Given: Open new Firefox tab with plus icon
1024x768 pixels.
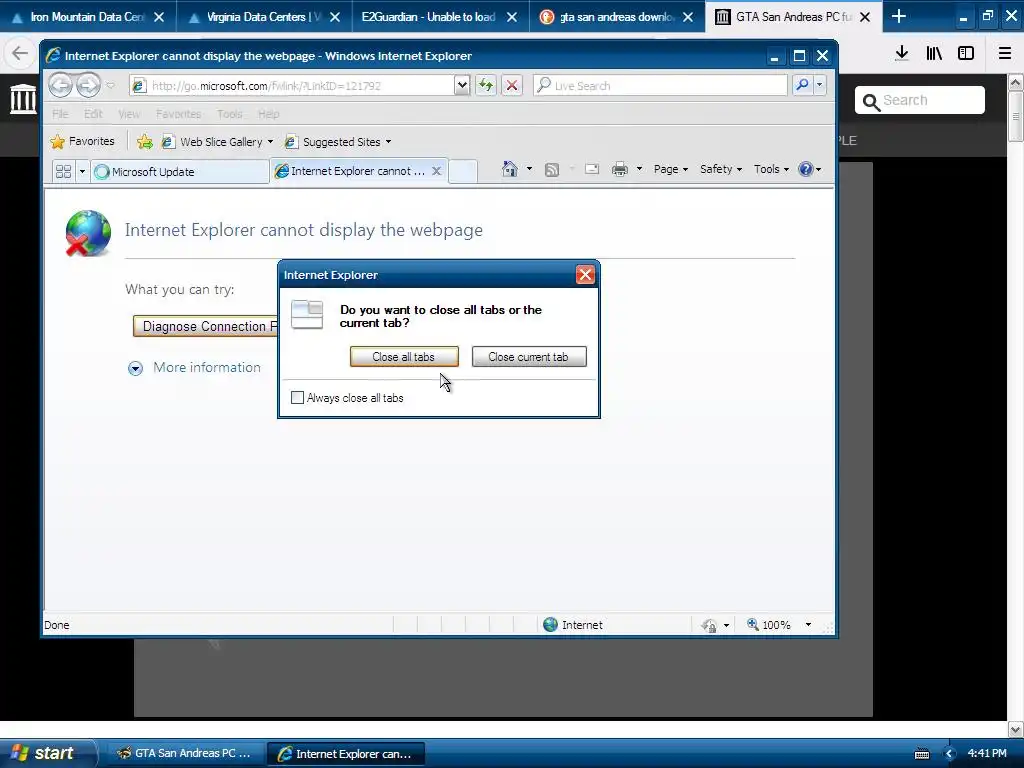Looking at the screenshot, I should [899, 16].
